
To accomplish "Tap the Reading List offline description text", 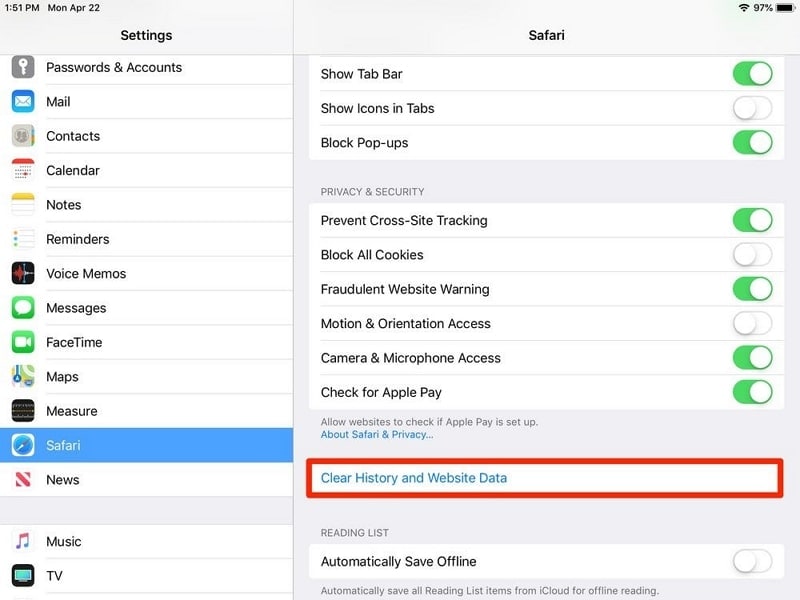I will [490, 591].
